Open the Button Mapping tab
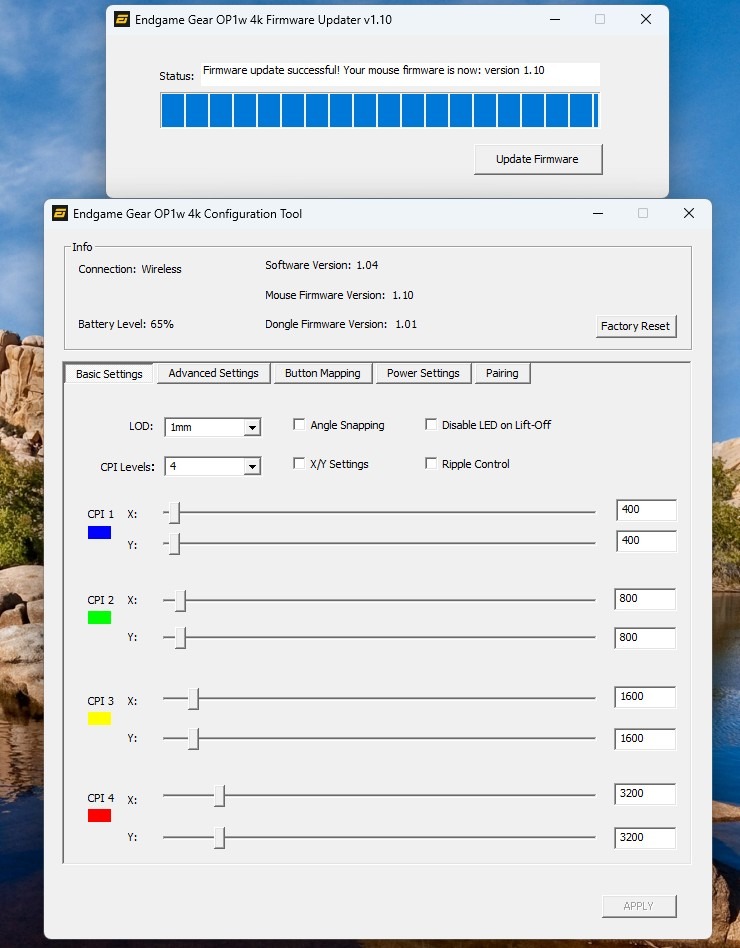The width and height of the screenshot is (740, 948). coord(322,373)
